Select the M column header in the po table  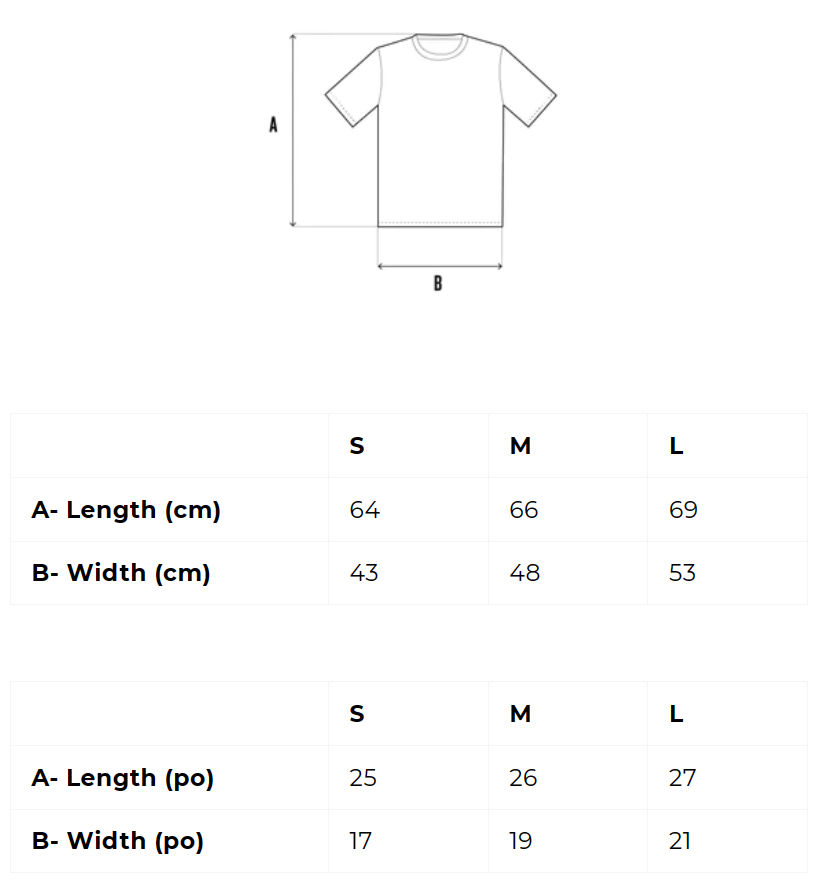point(520,714)
